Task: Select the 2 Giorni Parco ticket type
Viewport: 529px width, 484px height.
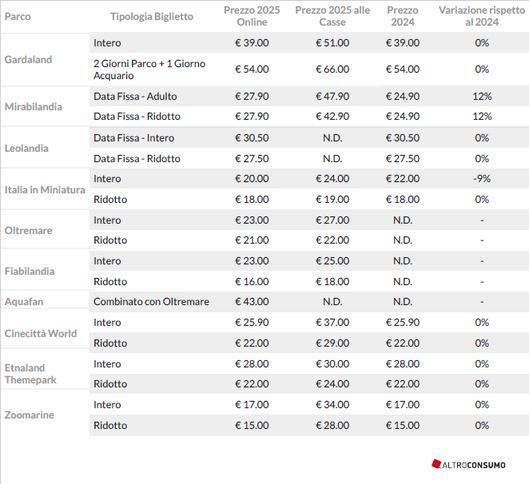Action: pos(149,69)
